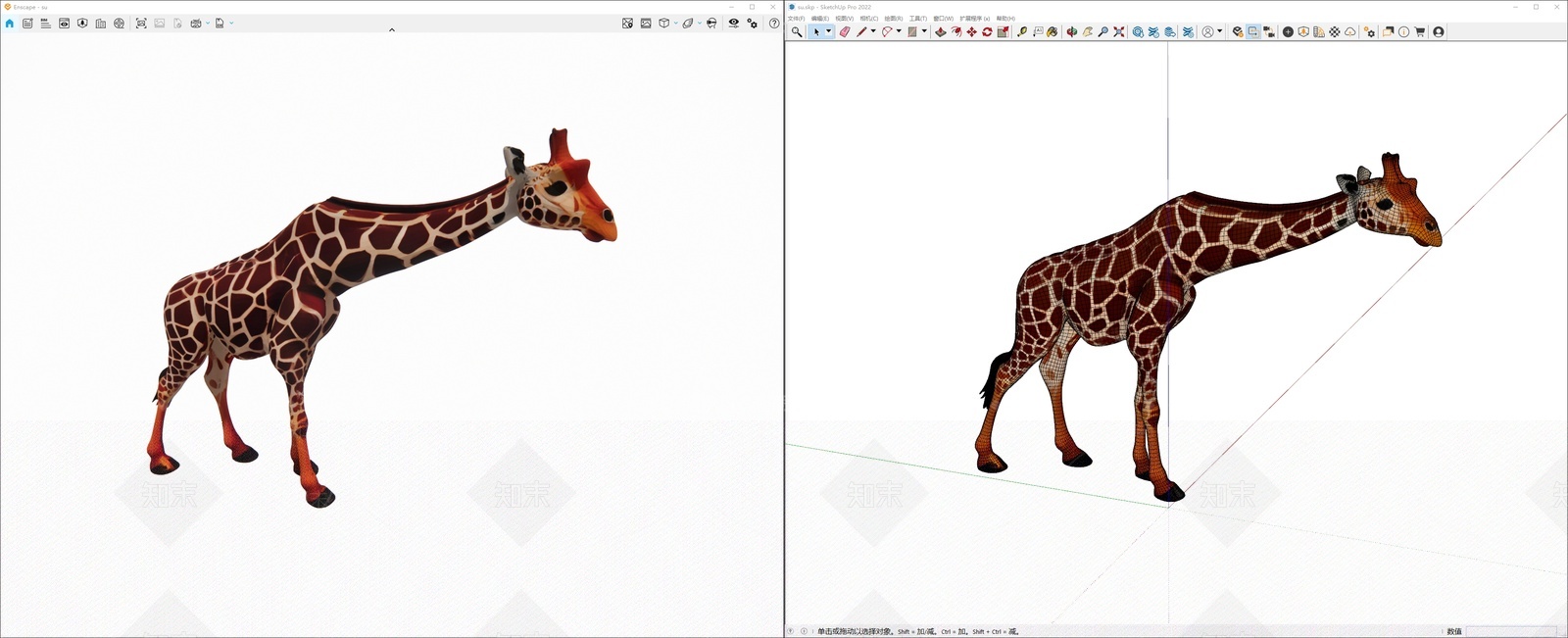Select the Eraser tool in SketchUp toolbar
Screen dimensions: 1568x638
[845, 31]
